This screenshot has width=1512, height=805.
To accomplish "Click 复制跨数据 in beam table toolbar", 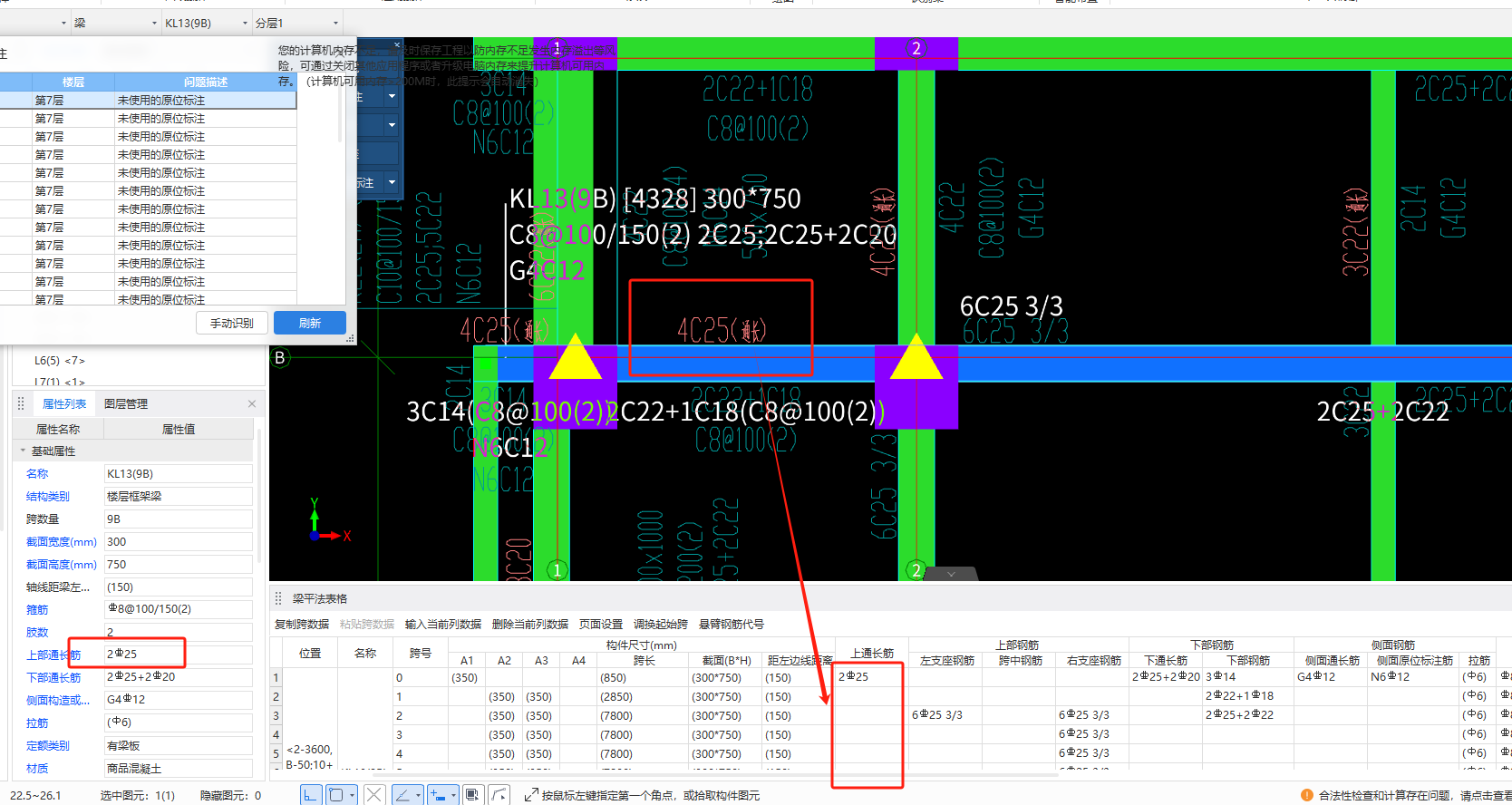I will pos(302,625).
